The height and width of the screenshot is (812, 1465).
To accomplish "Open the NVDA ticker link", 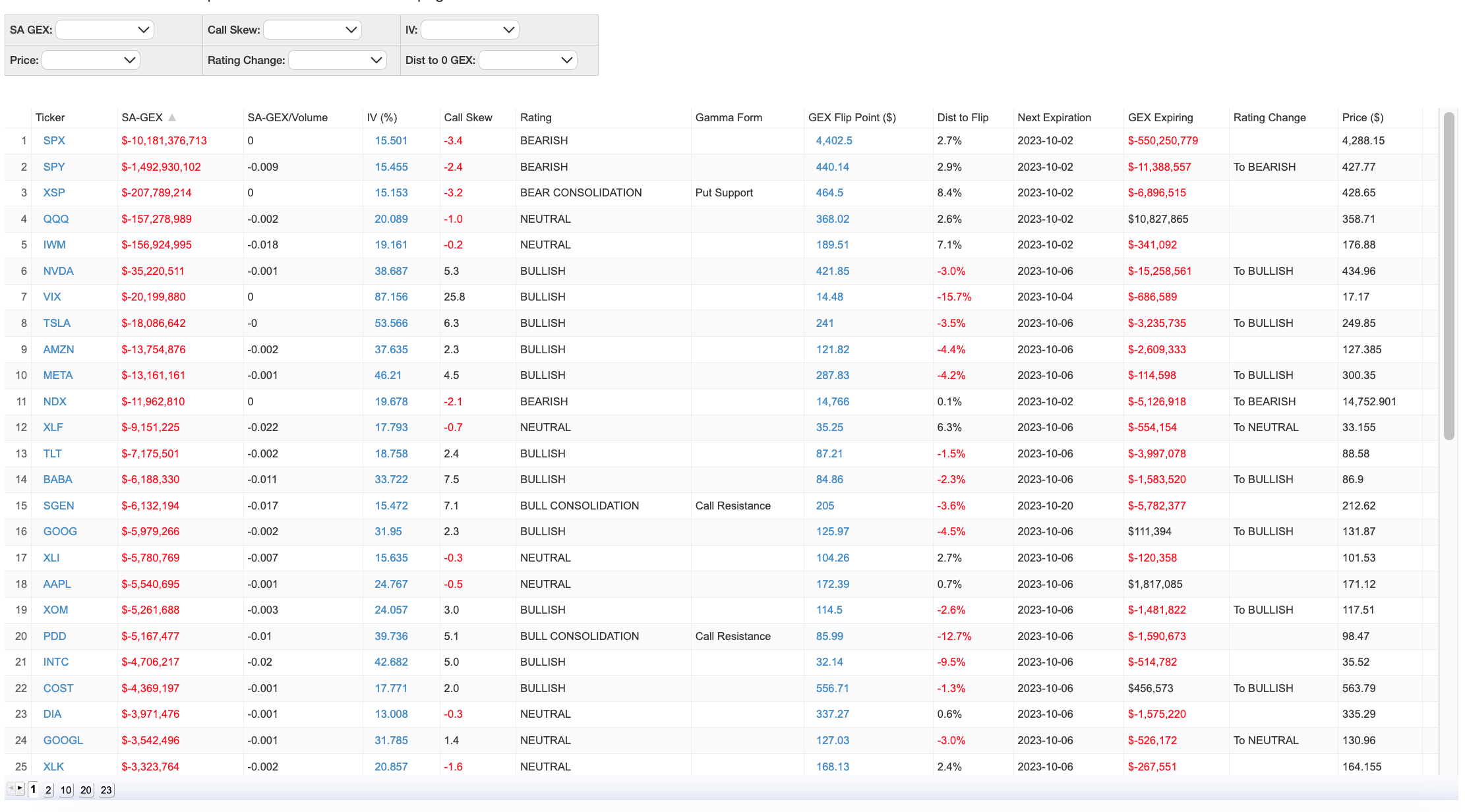I will pyautogui.click(x=58, y=271).
